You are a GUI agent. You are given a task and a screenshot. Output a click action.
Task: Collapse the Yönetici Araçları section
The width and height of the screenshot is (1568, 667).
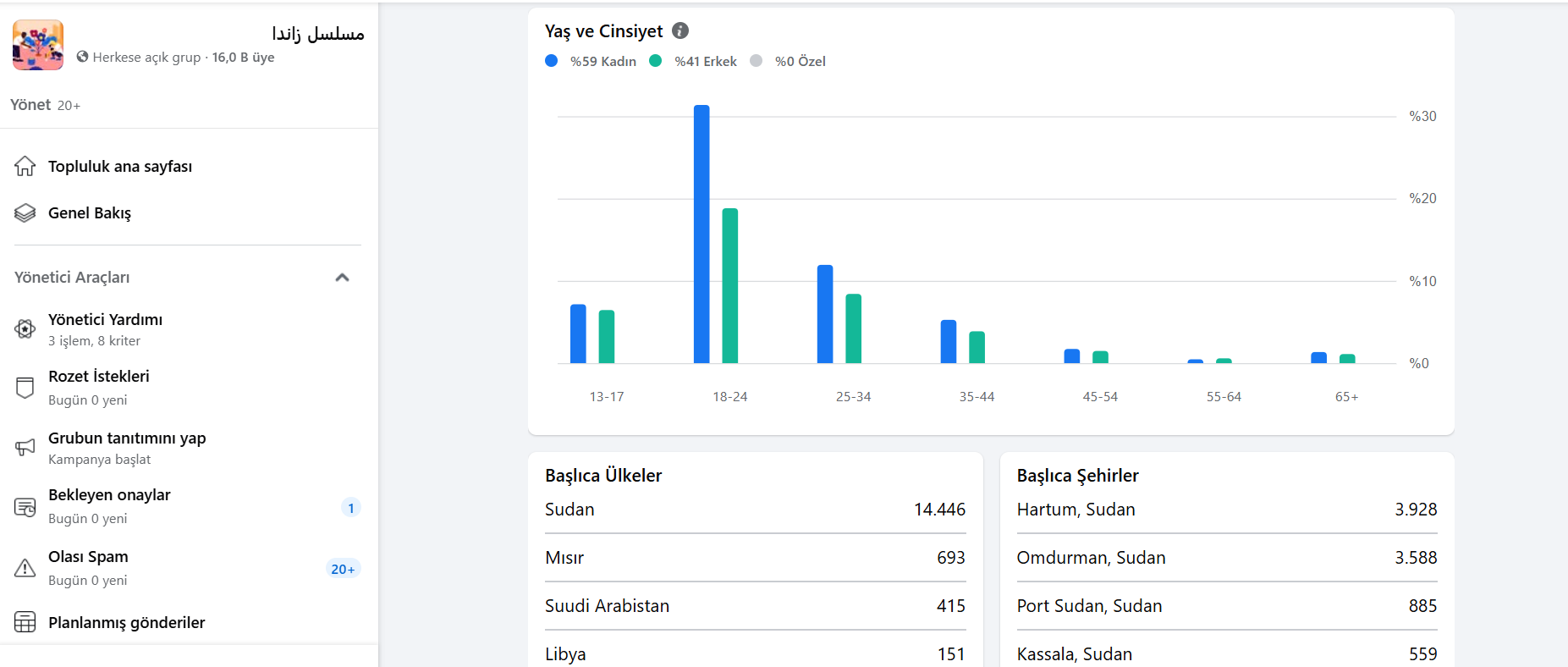(x=342, y=277)
